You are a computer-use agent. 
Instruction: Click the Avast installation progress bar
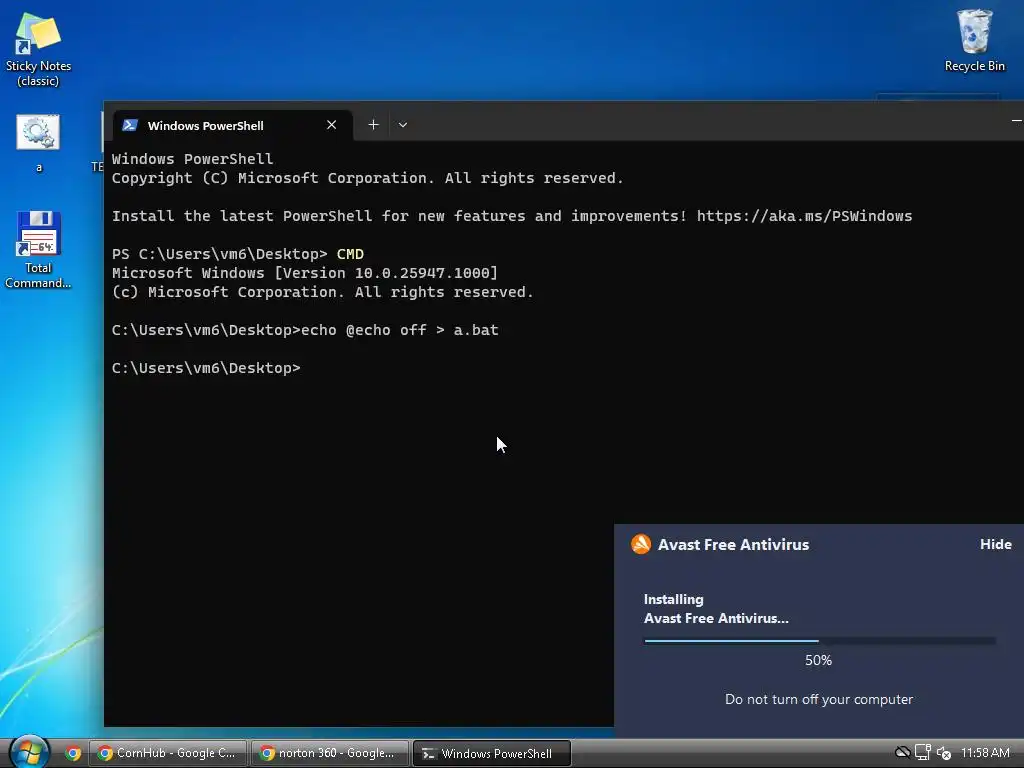pos(820,641)
